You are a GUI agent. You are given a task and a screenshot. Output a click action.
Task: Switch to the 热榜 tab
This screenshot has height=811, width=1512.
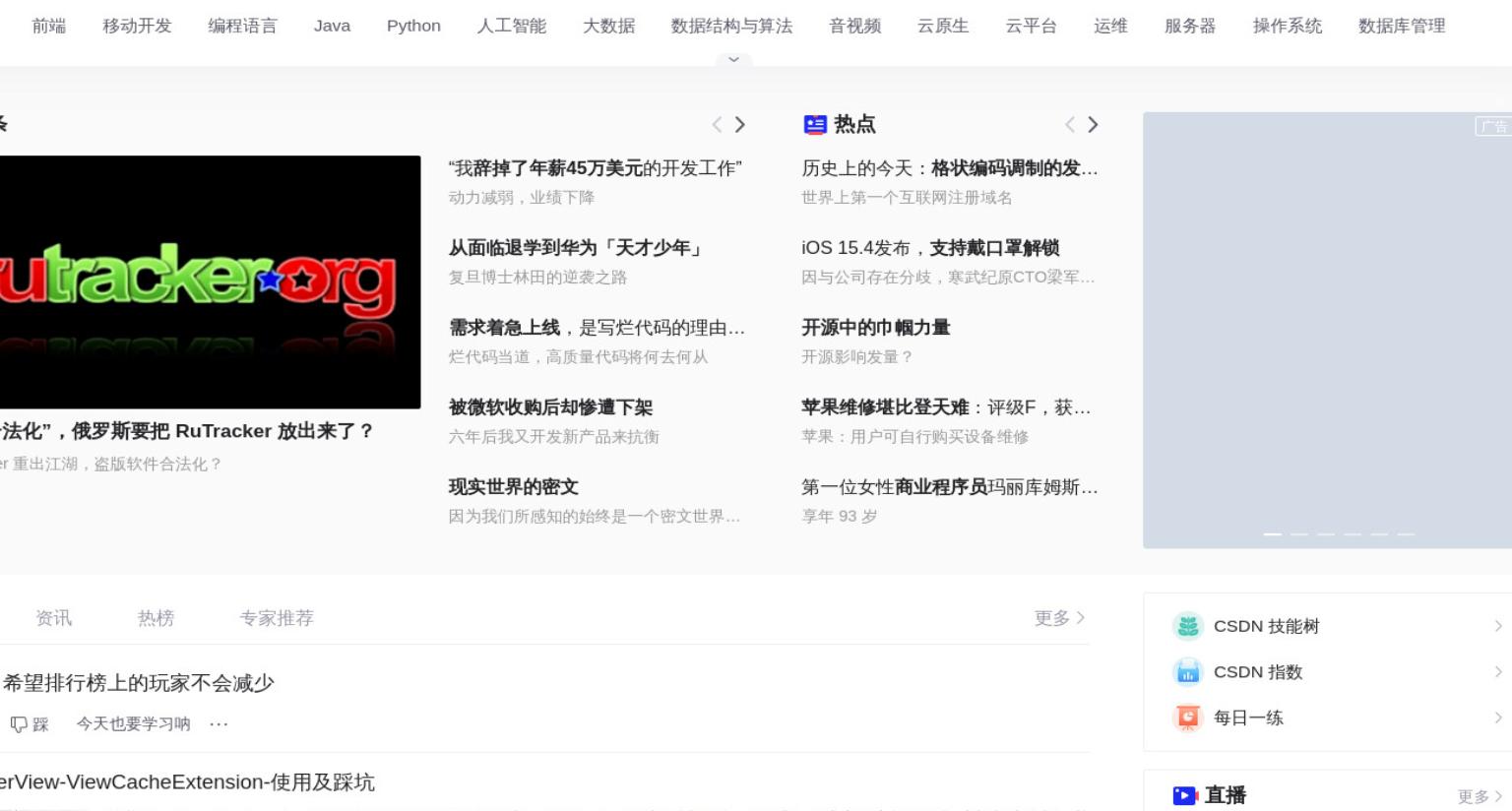(x=156, y=618)
